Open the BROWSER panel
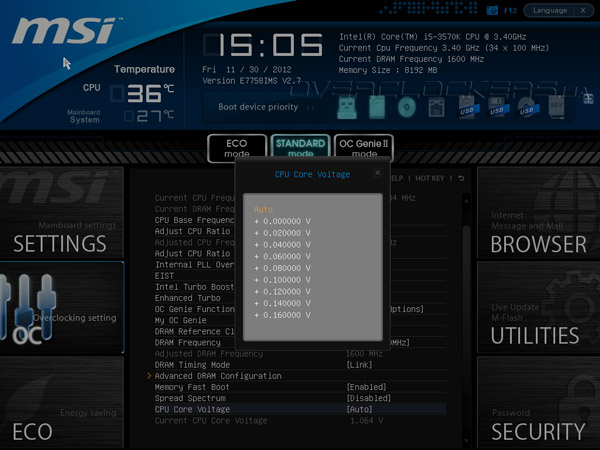Screen dimensions: 600x450 click(538, 213)
